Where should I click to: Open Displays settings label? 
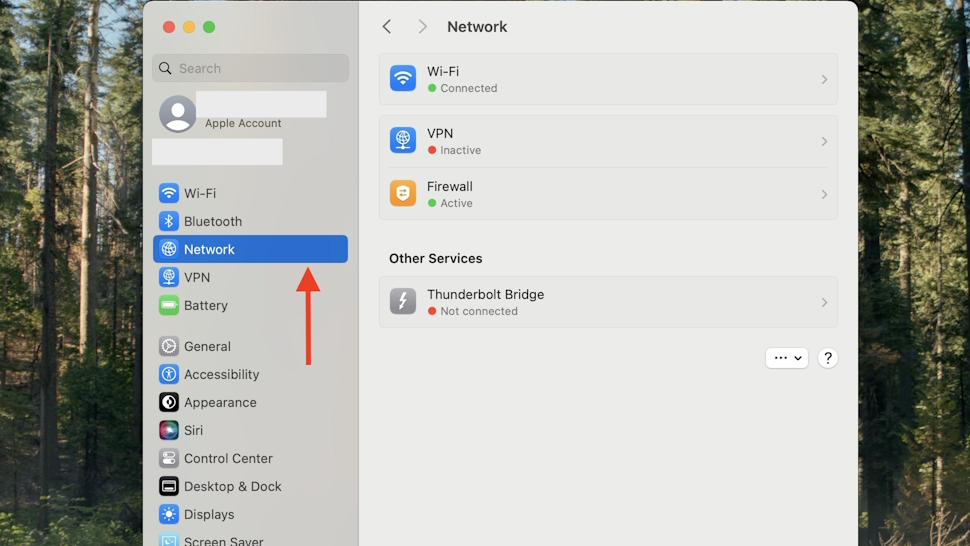pos(209,514)
